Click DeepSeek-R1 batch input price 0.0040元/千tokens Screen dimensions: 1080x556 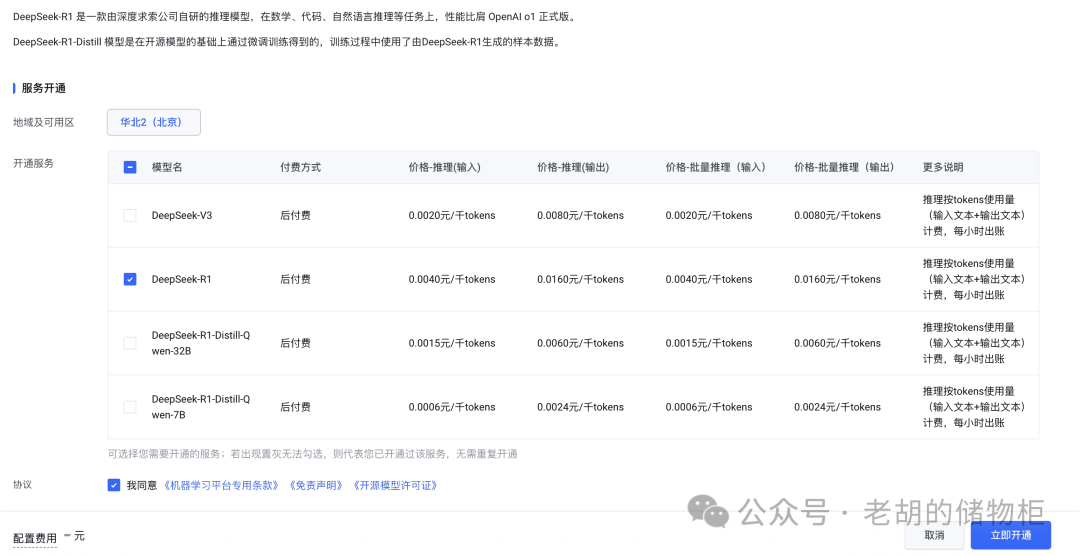click(x=709, y=279)
